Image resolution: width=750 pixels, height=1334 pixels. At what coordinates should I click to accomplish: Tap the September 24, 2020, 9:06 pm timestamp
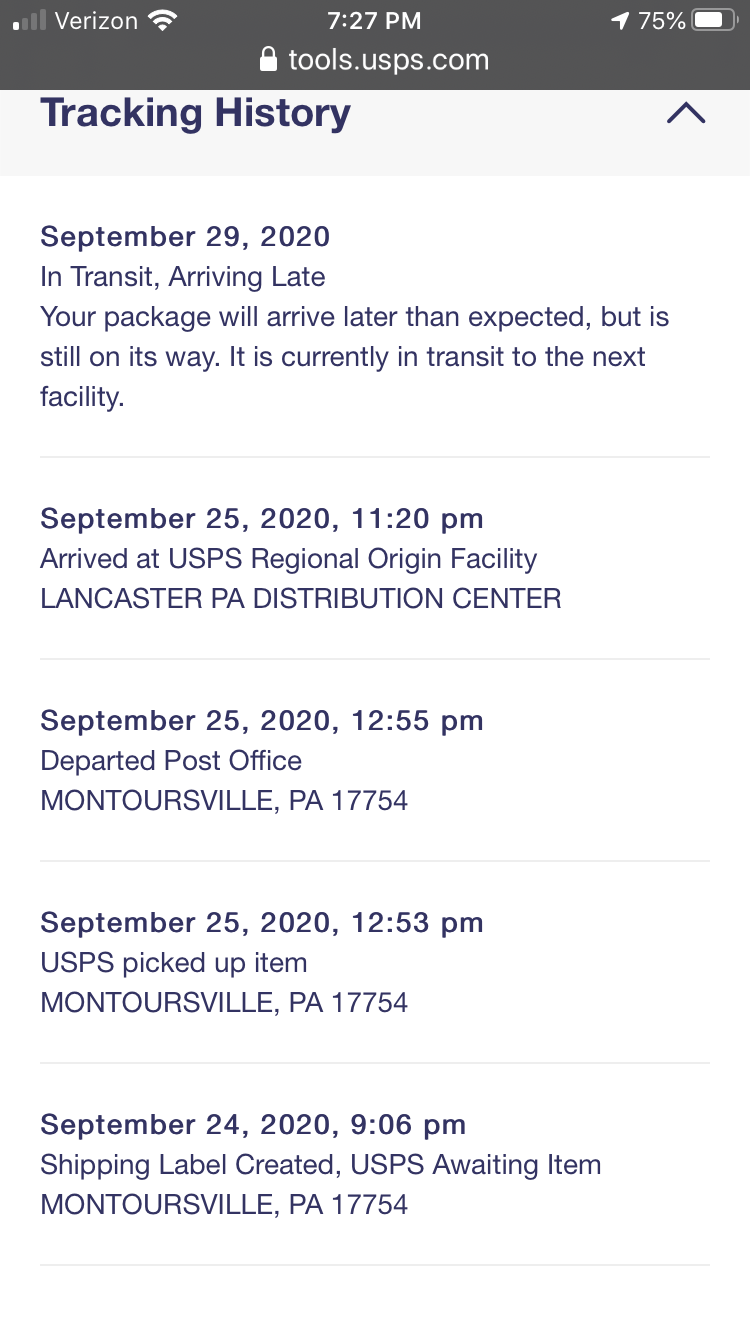pyautogui.click(x=253, y=1125)
